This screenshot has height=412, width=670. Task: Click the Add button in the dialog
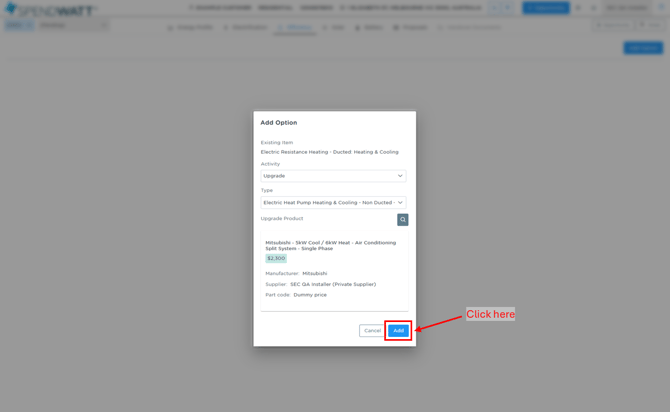point(398,330)
